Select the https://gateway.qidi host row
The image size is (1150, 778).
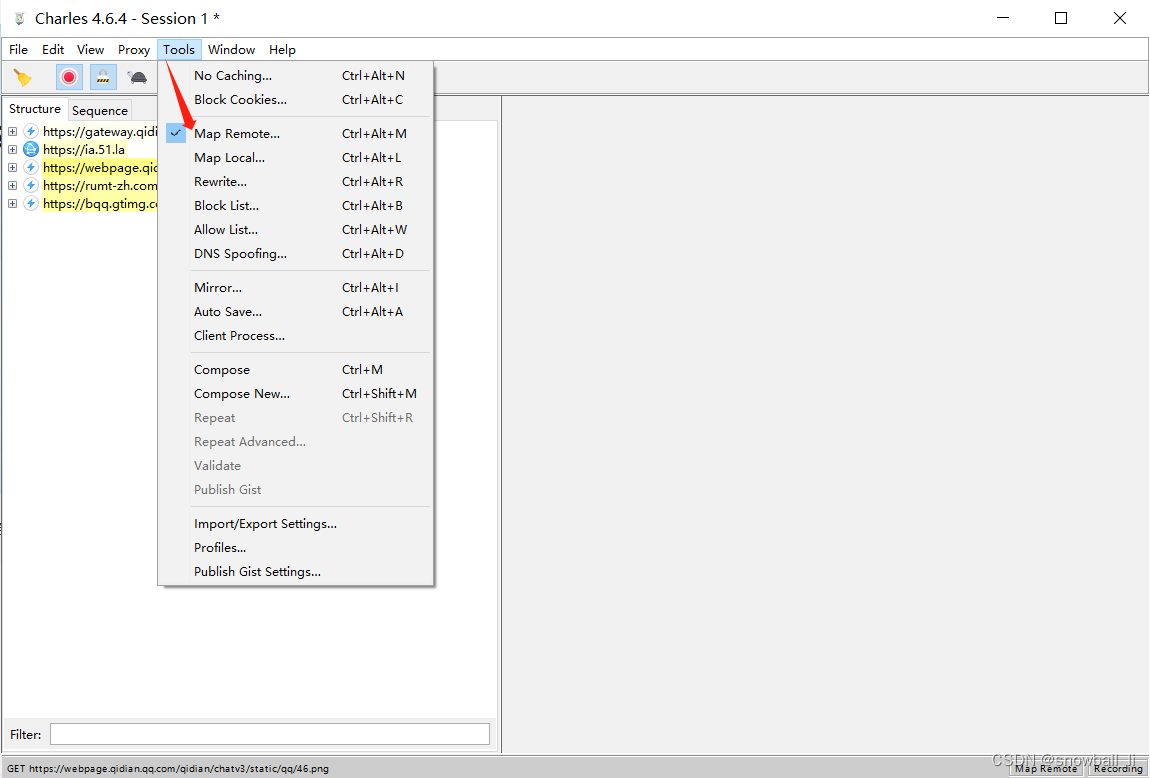(100, 131)
